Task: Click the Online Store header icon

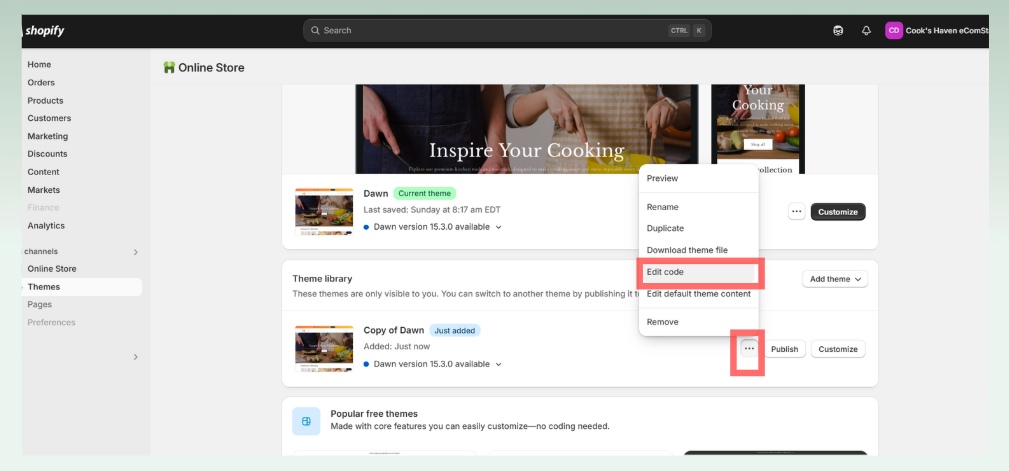Action: coord(169,68)
